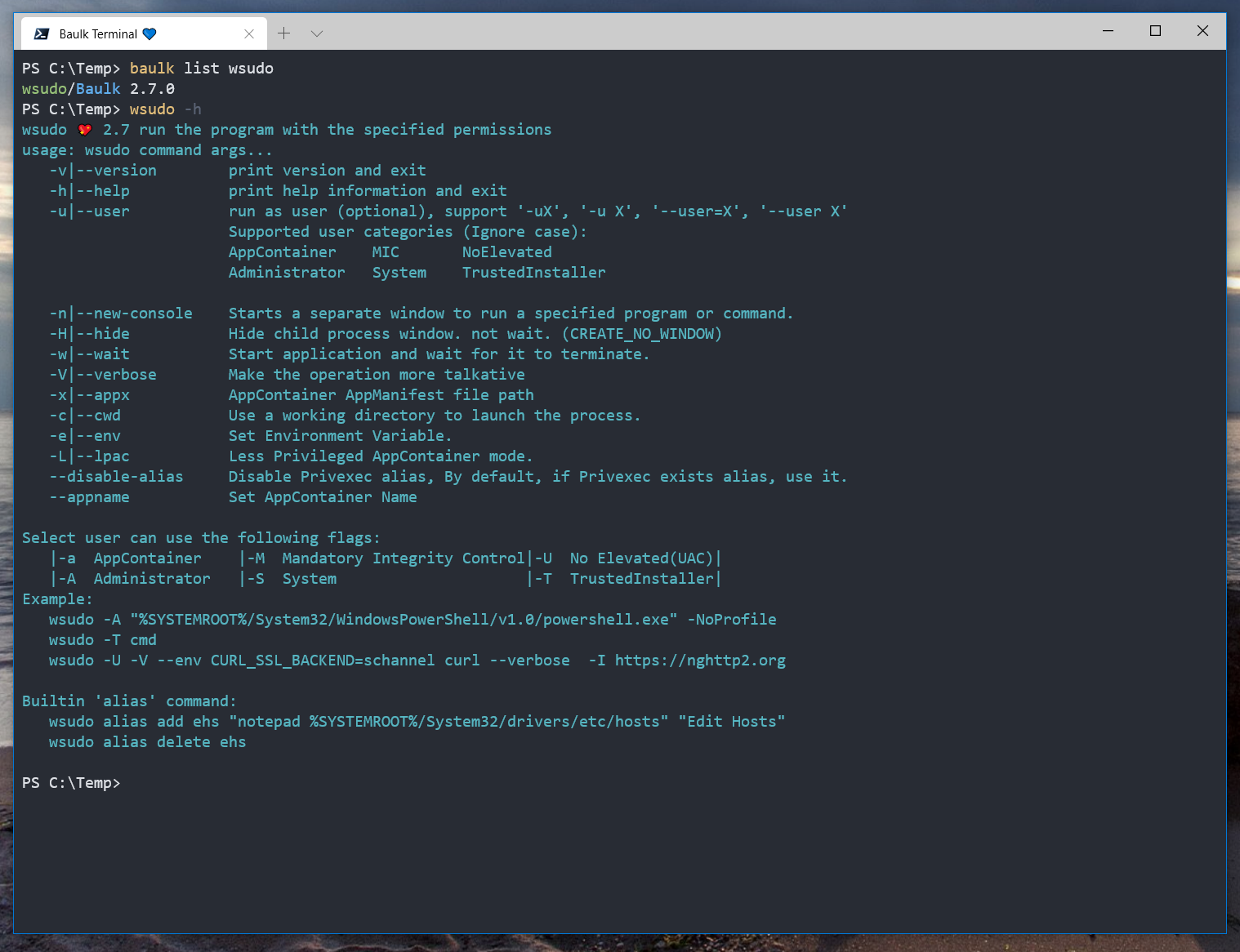Select the Baulk Terminal tab
This screenshot has height=952, width=1240.
(144, 33)
